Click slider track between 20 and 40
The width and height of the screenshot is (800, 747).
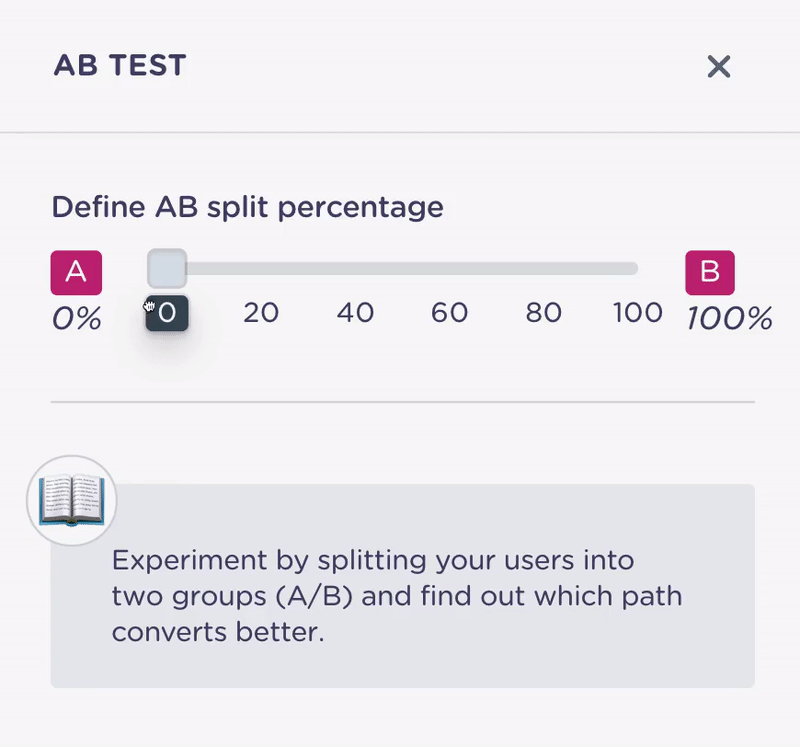308,268
